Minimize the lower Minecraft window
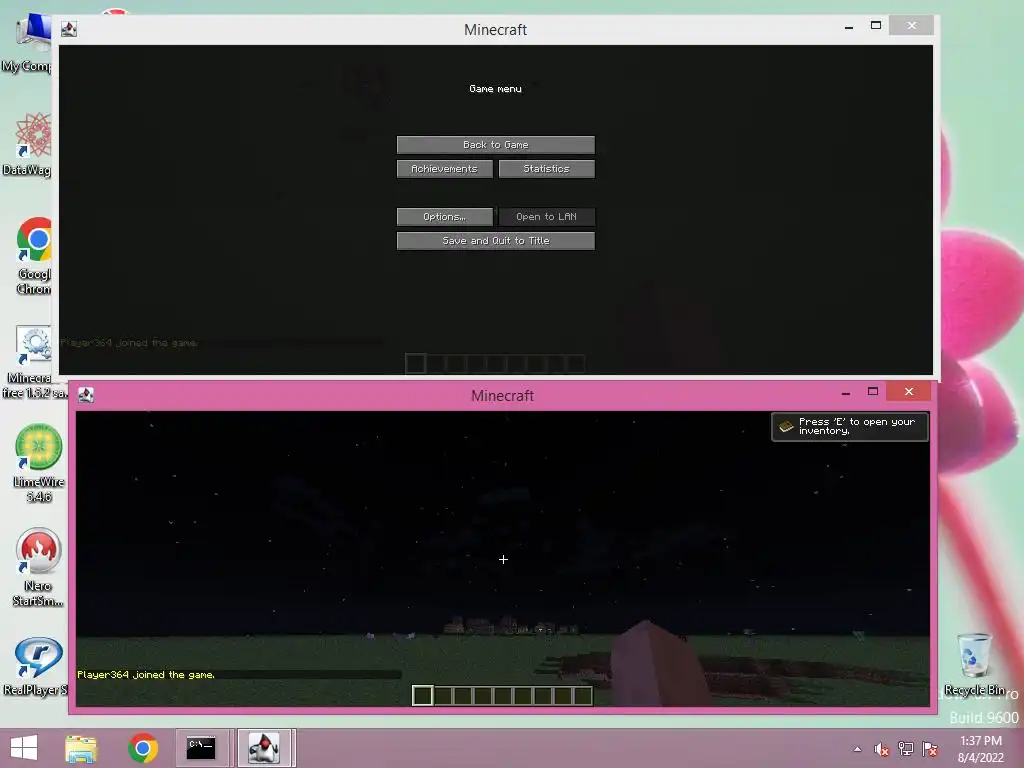Viewport: 1024px width, 768px height. click(x=846, y=392)
